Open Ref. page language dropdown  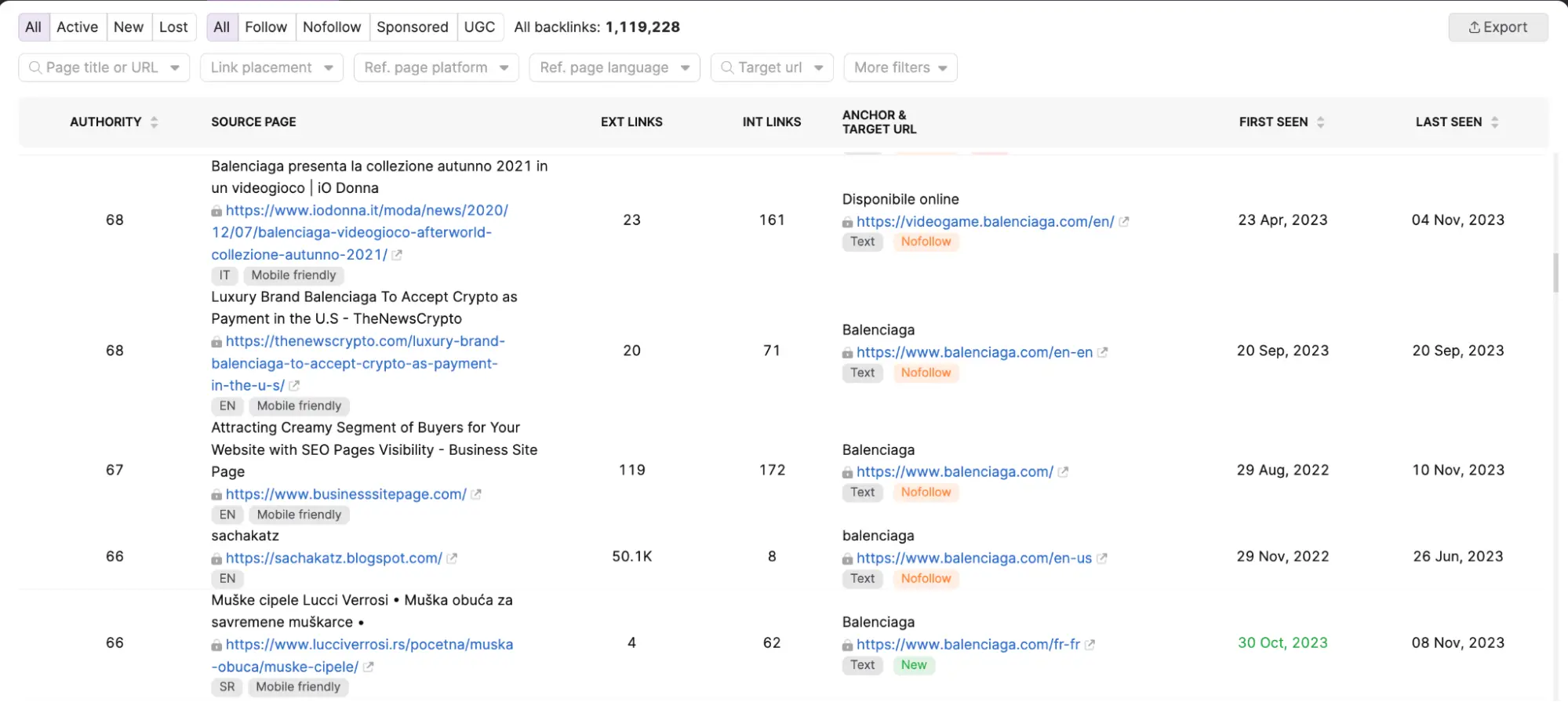(x=614, y=68)
